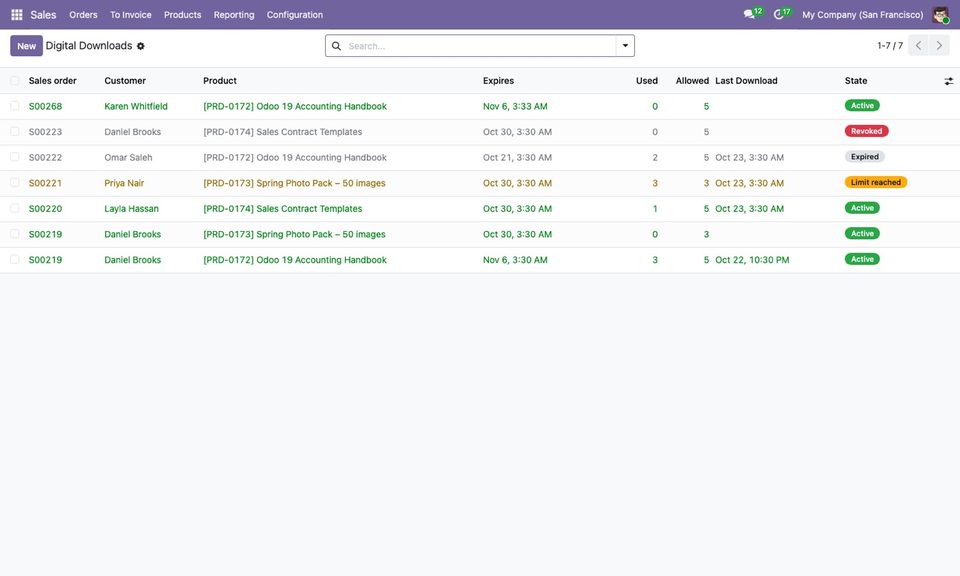Image resolution: width=960 pixels, height=576 pixels.
Task: Open the Reporting menu
Action: pyautogui.click(x=234, y=15)
